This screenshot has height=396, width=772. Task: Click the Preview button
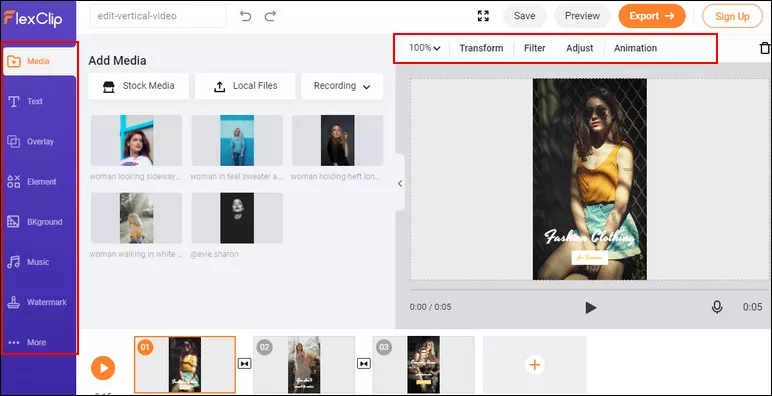[582, 16]
